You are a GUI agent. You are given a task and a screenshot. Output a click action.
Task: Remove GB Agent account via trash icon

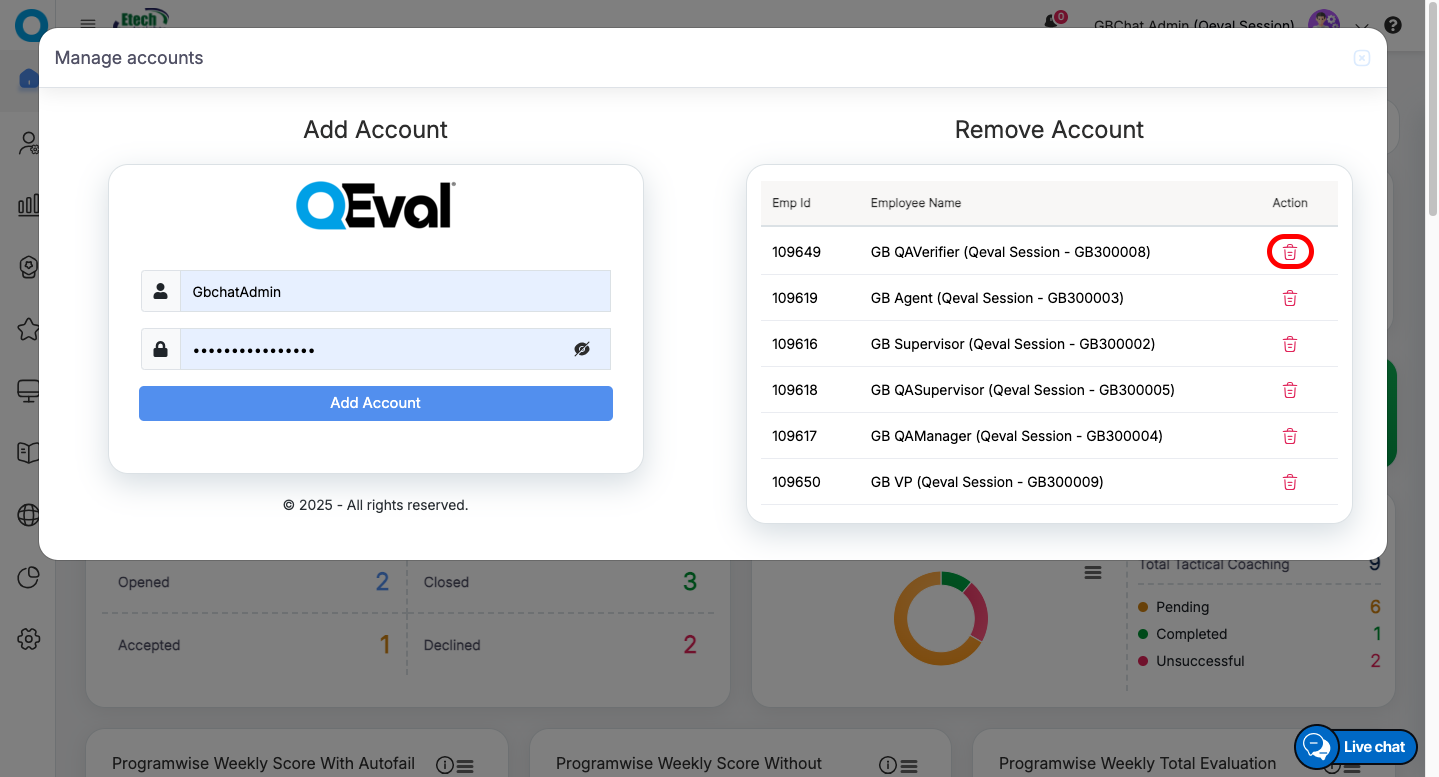1290,298
